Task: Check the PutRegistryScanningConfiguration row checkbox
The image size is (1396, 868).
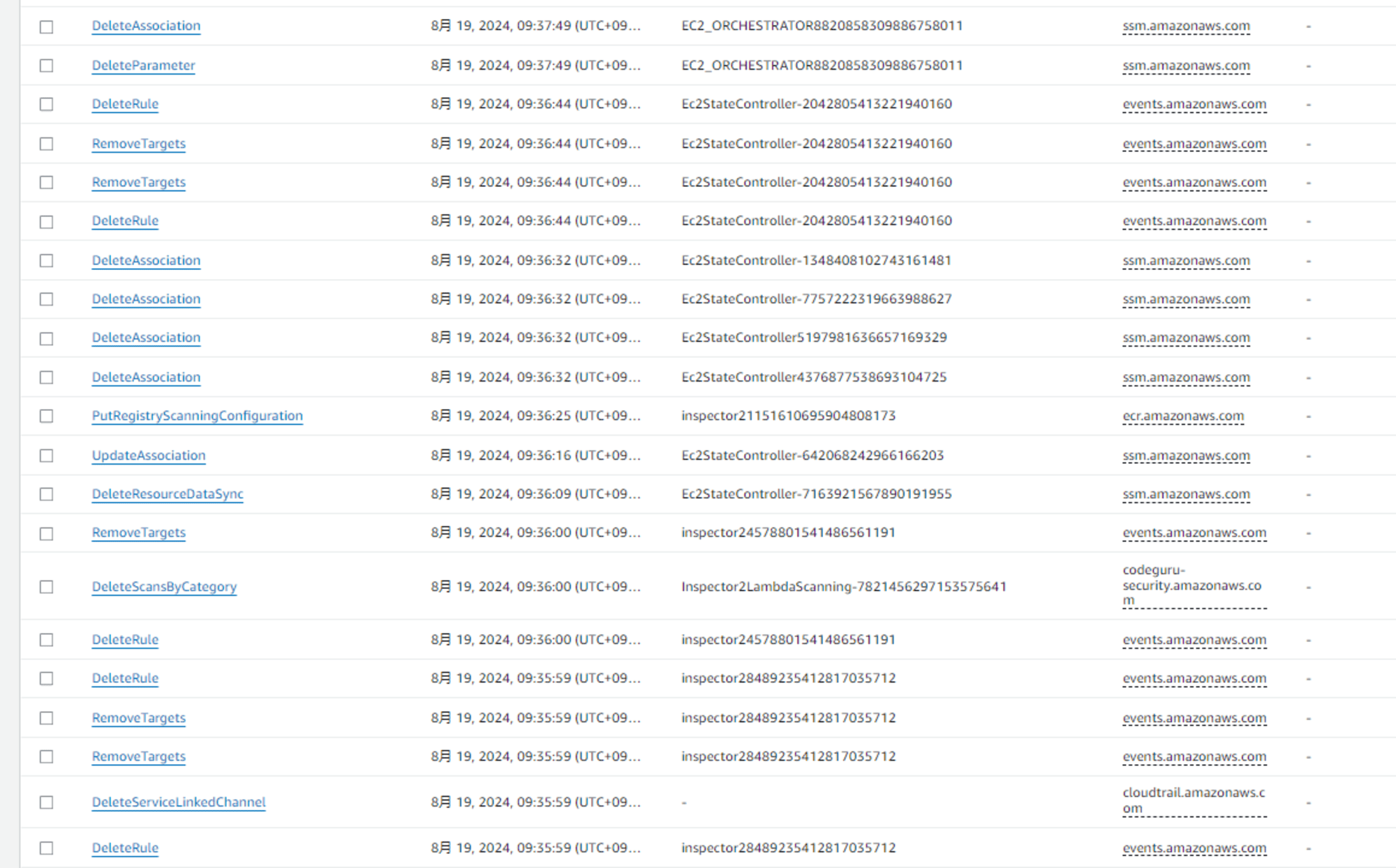Action: (47, 416)
